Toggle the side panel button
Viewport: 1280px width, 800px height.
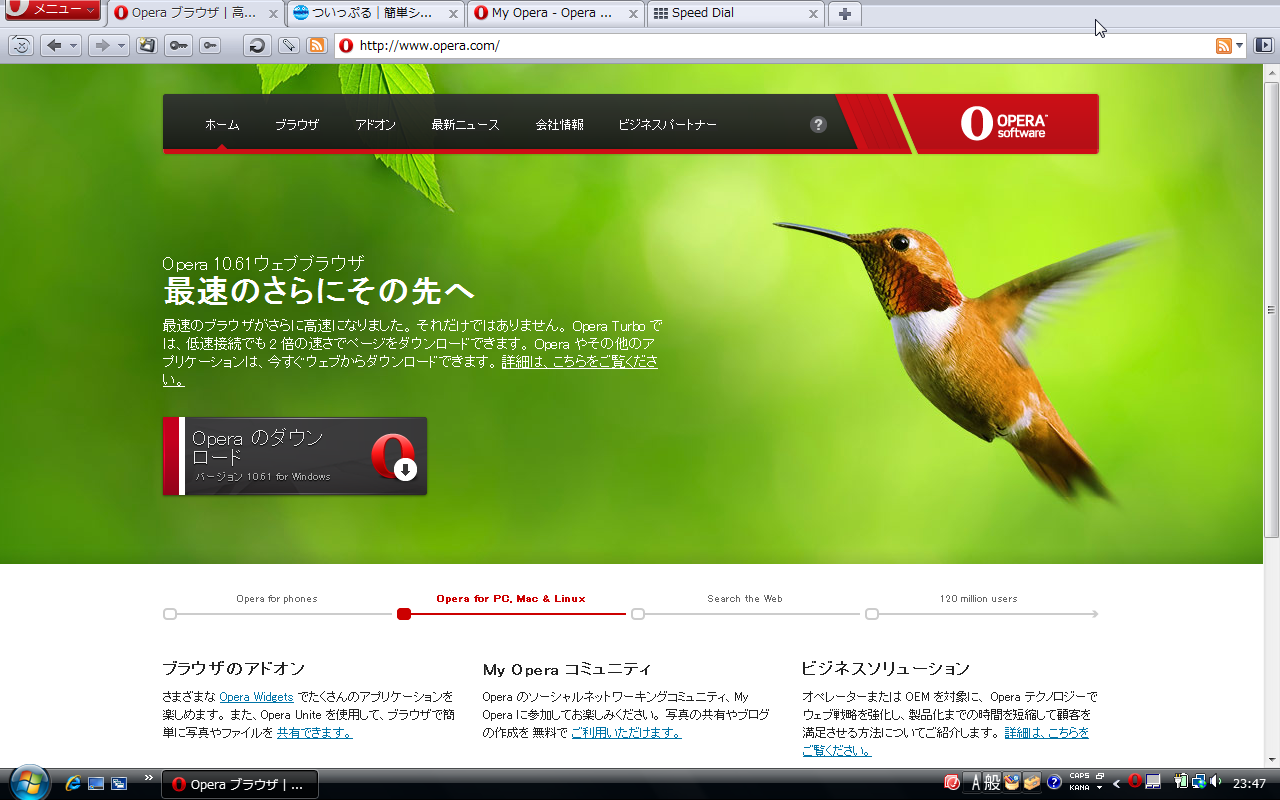click(x=1263, y=45)
